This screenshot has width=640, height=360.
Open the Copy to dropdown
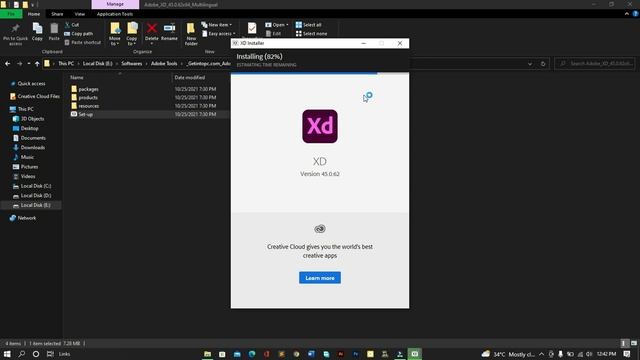(132, 41)
